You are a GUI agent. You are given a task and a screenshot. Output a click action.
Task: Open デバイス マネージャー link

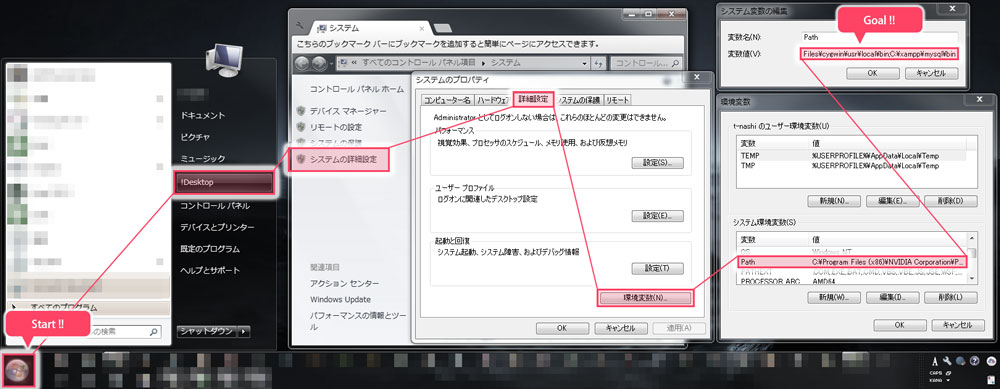(348, 111)
